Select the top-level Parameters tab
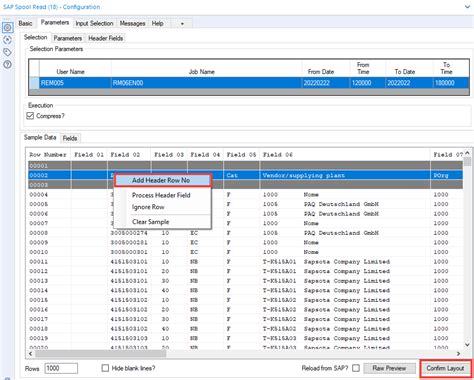This screenshot has height=380, width=474. [x=55, y=23]
